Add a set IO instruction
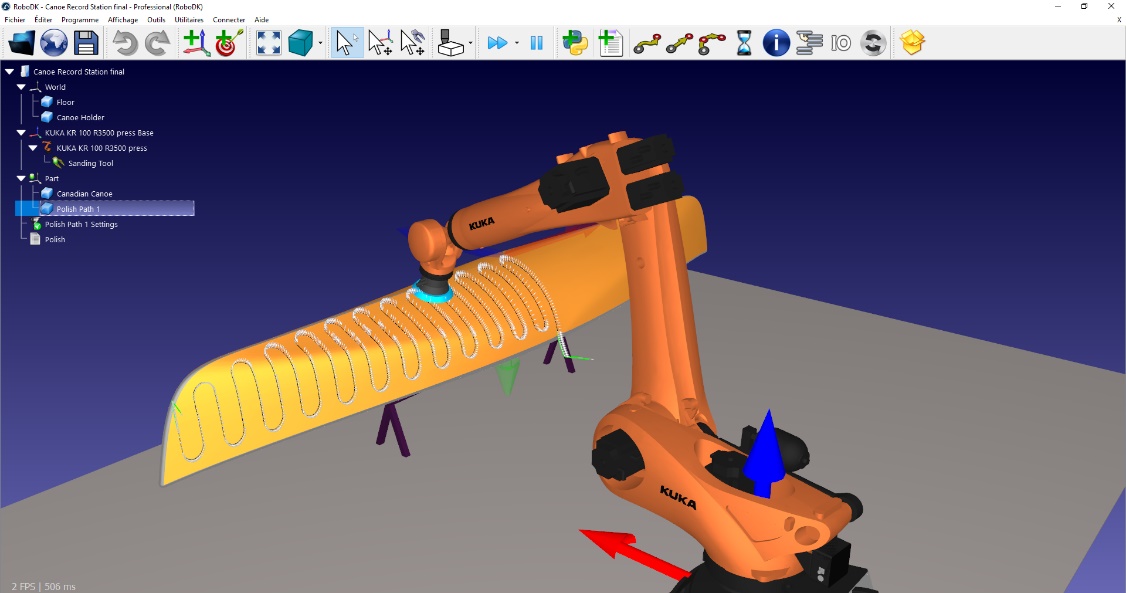This screenshot has height=593, width=1126. pyautogui.click(x=841, y=43)
